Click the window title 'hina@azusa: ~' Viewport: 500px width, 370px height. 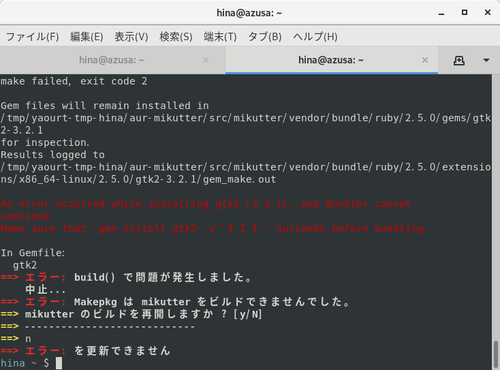click(249, 13)
